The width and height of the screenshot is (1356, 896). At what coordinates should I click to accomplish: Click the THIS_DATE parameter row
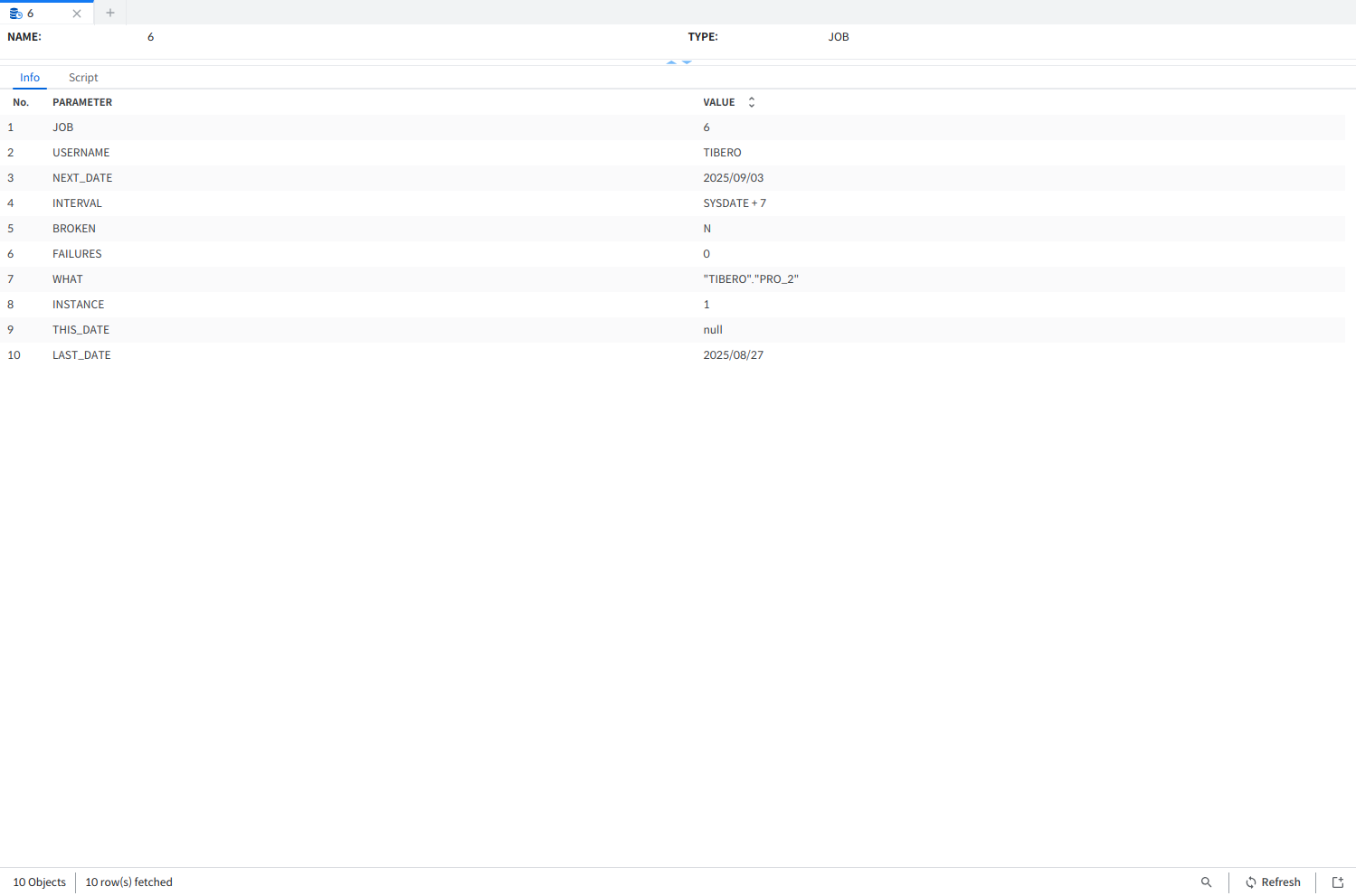click(81, 330)
